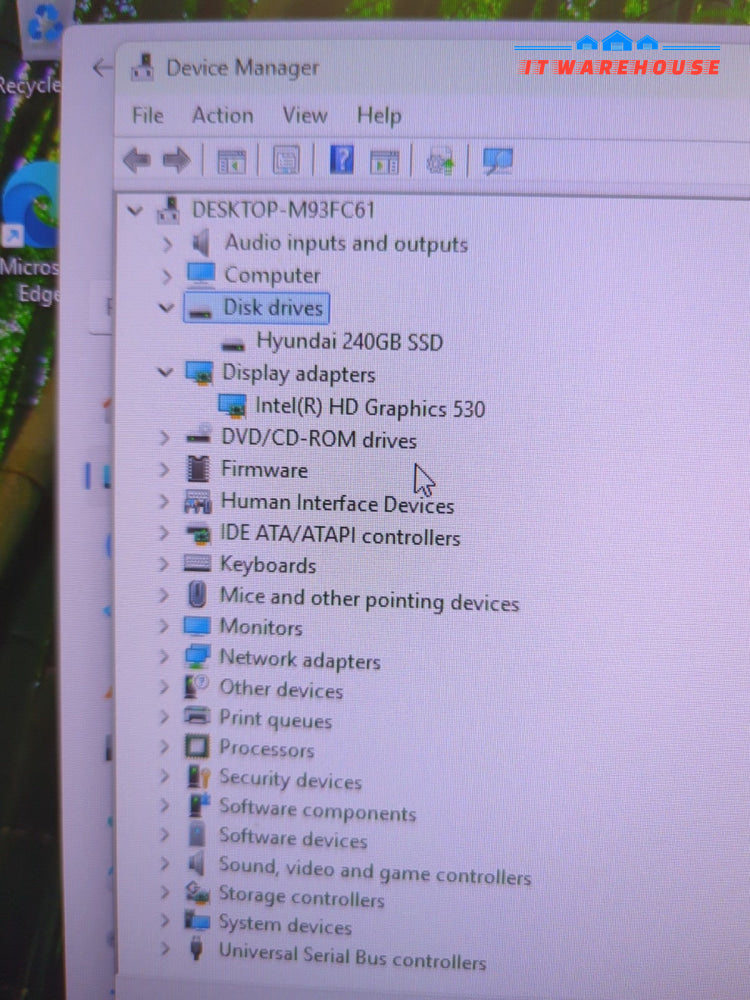Expand the Software components chevron
This screenshot has height=1000, width=750.
165,805
